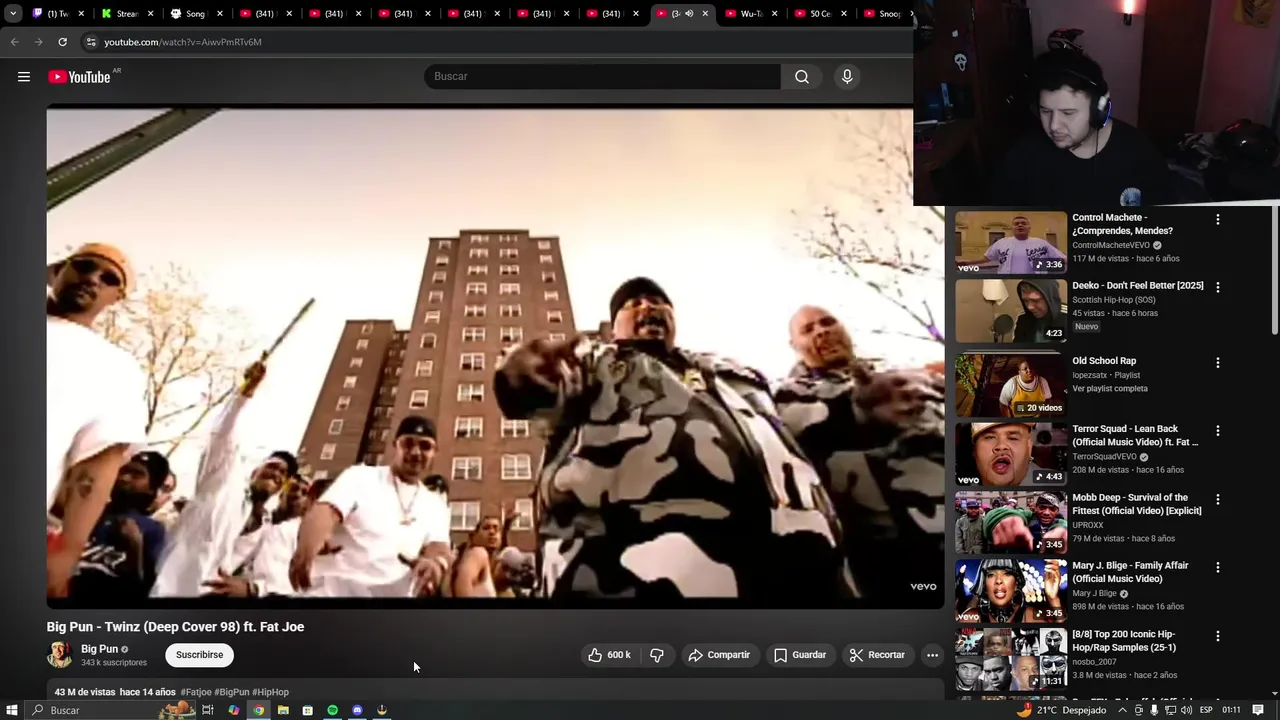Switch to the Snoop tab
Screen dimensions: 1280x720
[x=886, y=14]
